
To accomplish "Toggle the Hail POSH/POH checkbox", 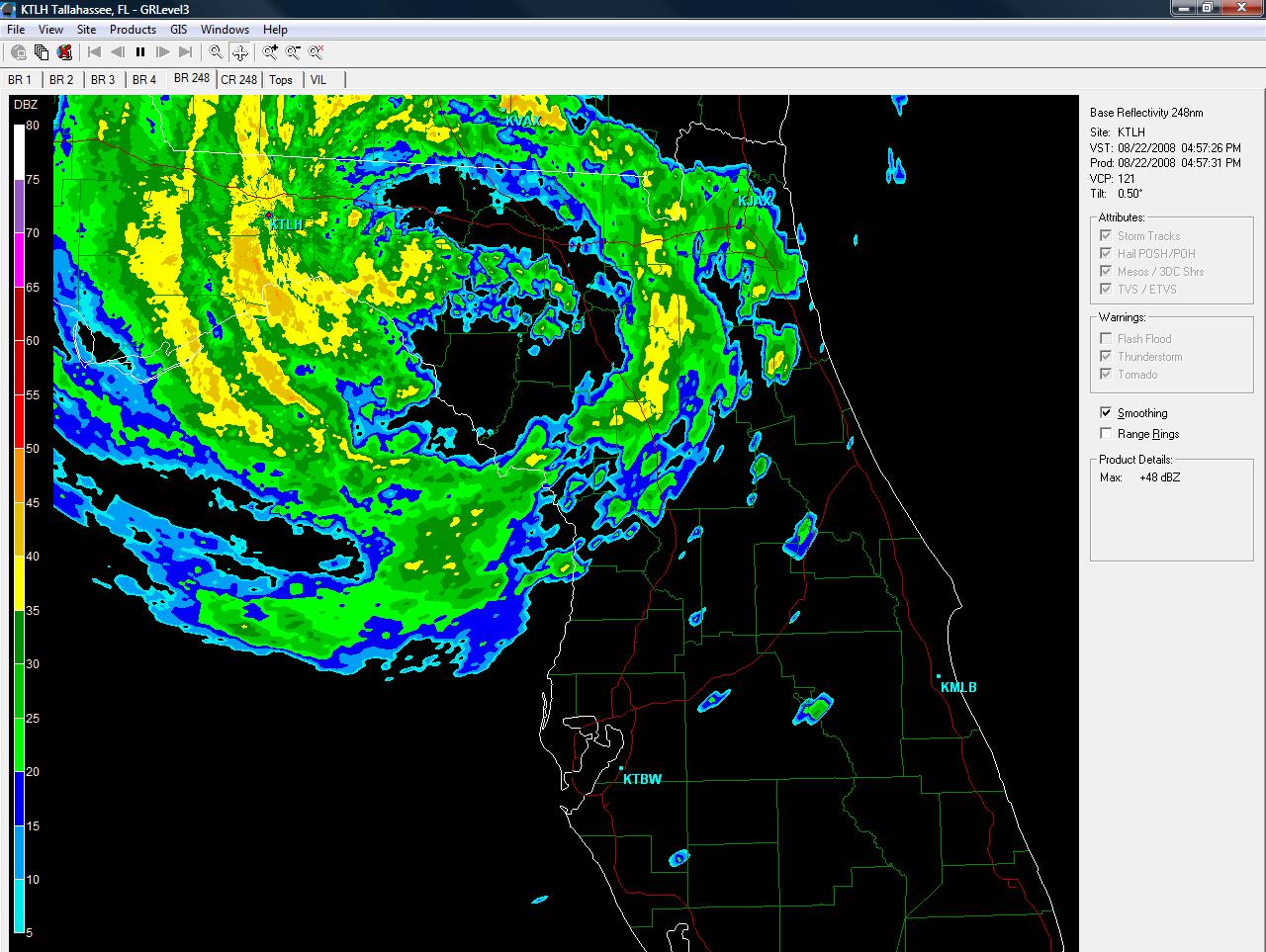I will click(1106, 253).
